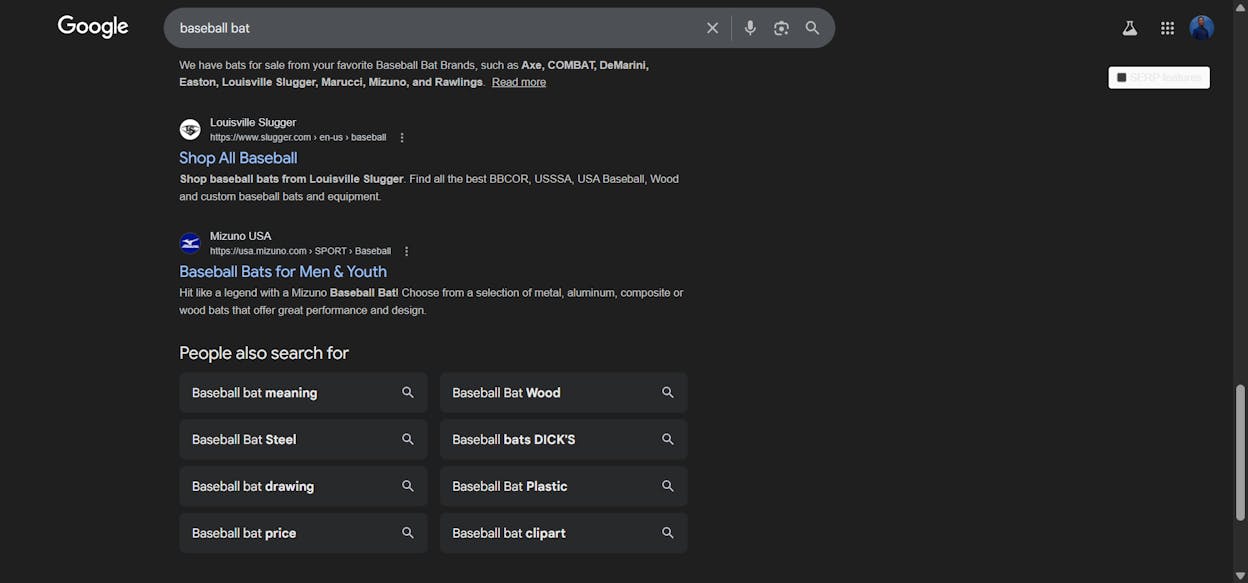Search for Baseball bats DICK'S
Image resolution: width=1248 pixels, height=583 pixels.
[x=564, y=440]
